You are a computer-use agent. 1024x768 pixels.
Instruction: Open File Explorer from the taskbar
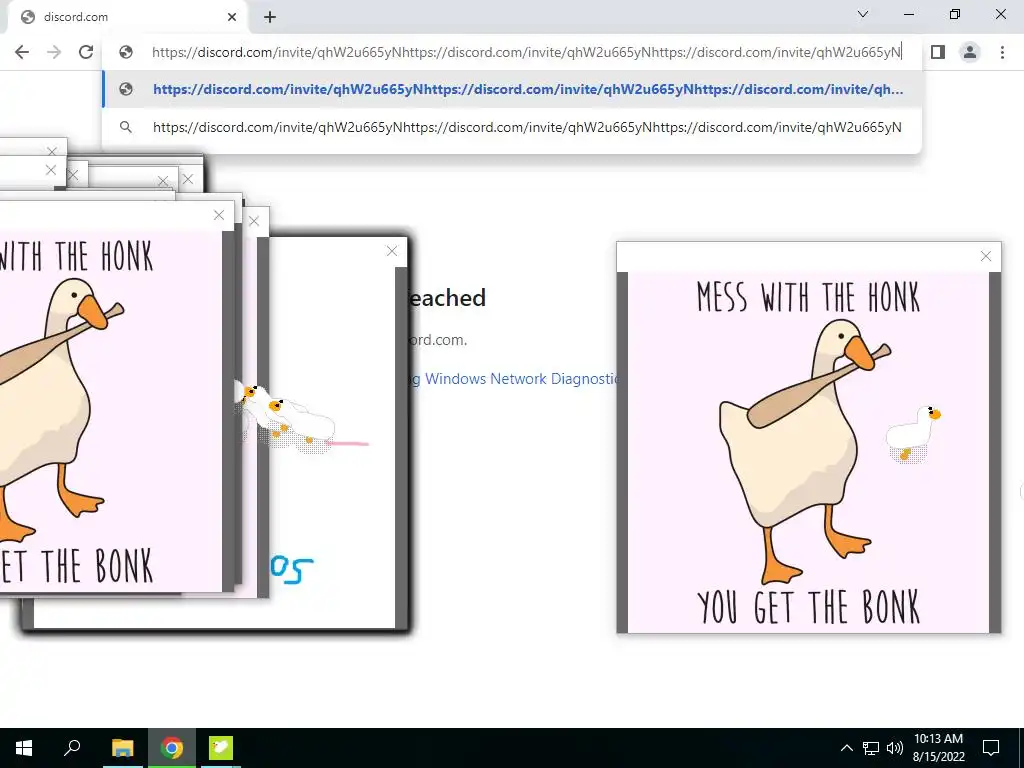coord(122,748)
